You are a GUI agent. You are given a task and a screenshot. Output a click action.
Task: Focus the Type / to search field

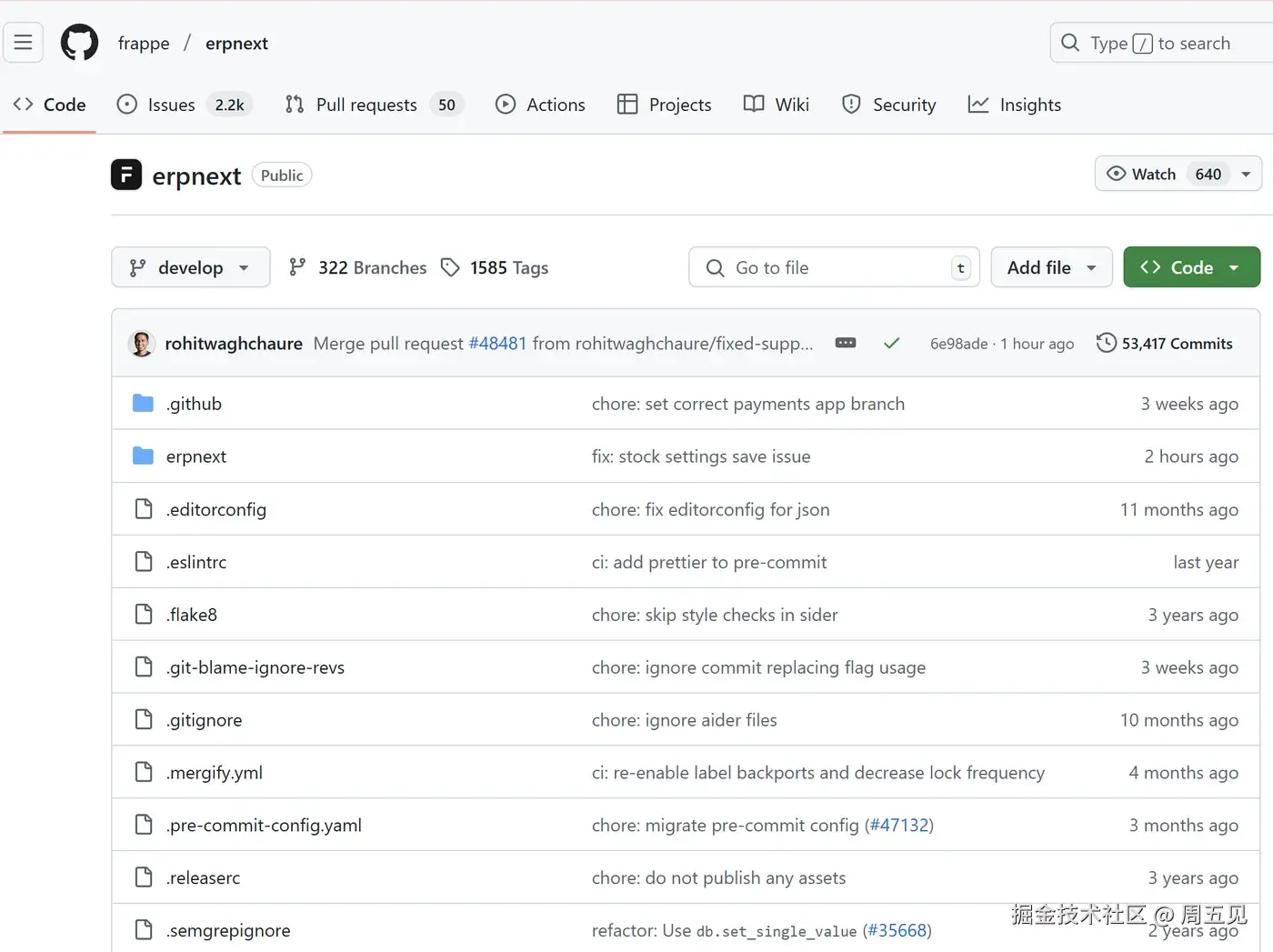1161,43
